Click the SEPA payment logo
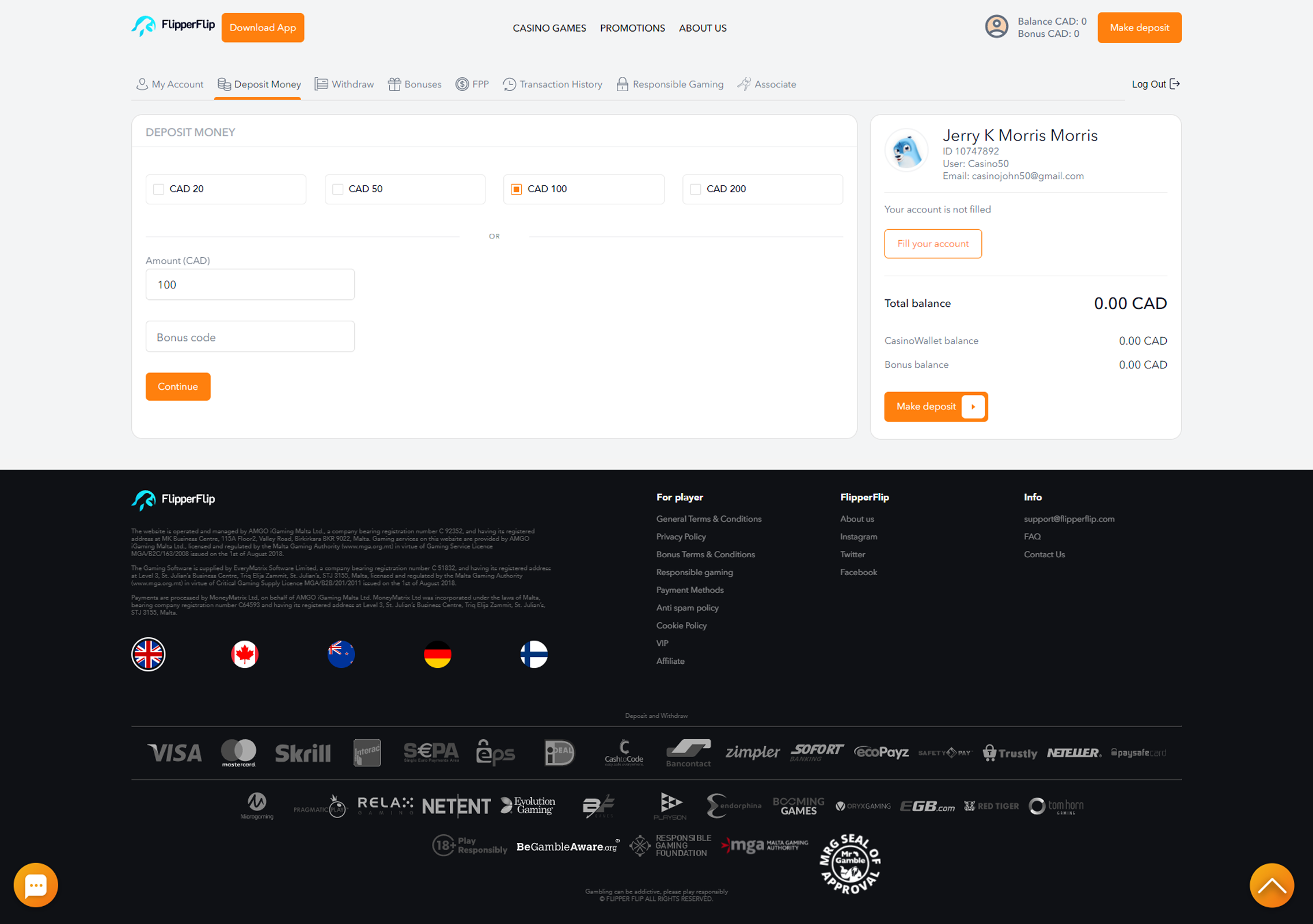 point(431,752)
